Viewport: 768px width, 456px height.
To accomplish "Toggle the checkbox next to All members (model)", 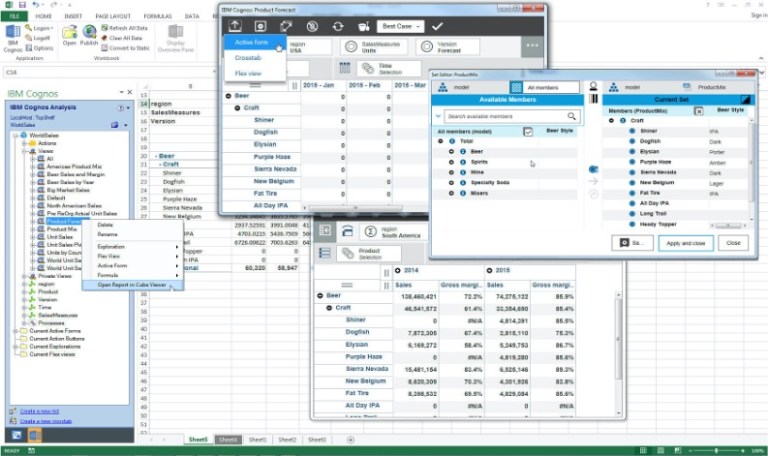I will (x=528, y=132).
